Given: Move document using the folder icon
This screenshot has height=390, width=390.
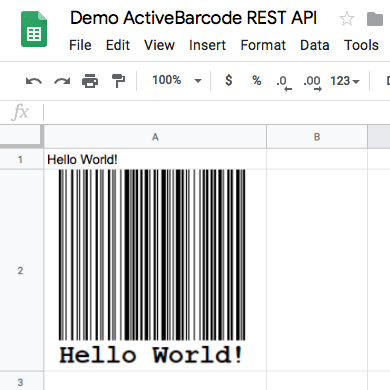Looking at the screenshot, I should pyautogui.click(x=375, y=19).
